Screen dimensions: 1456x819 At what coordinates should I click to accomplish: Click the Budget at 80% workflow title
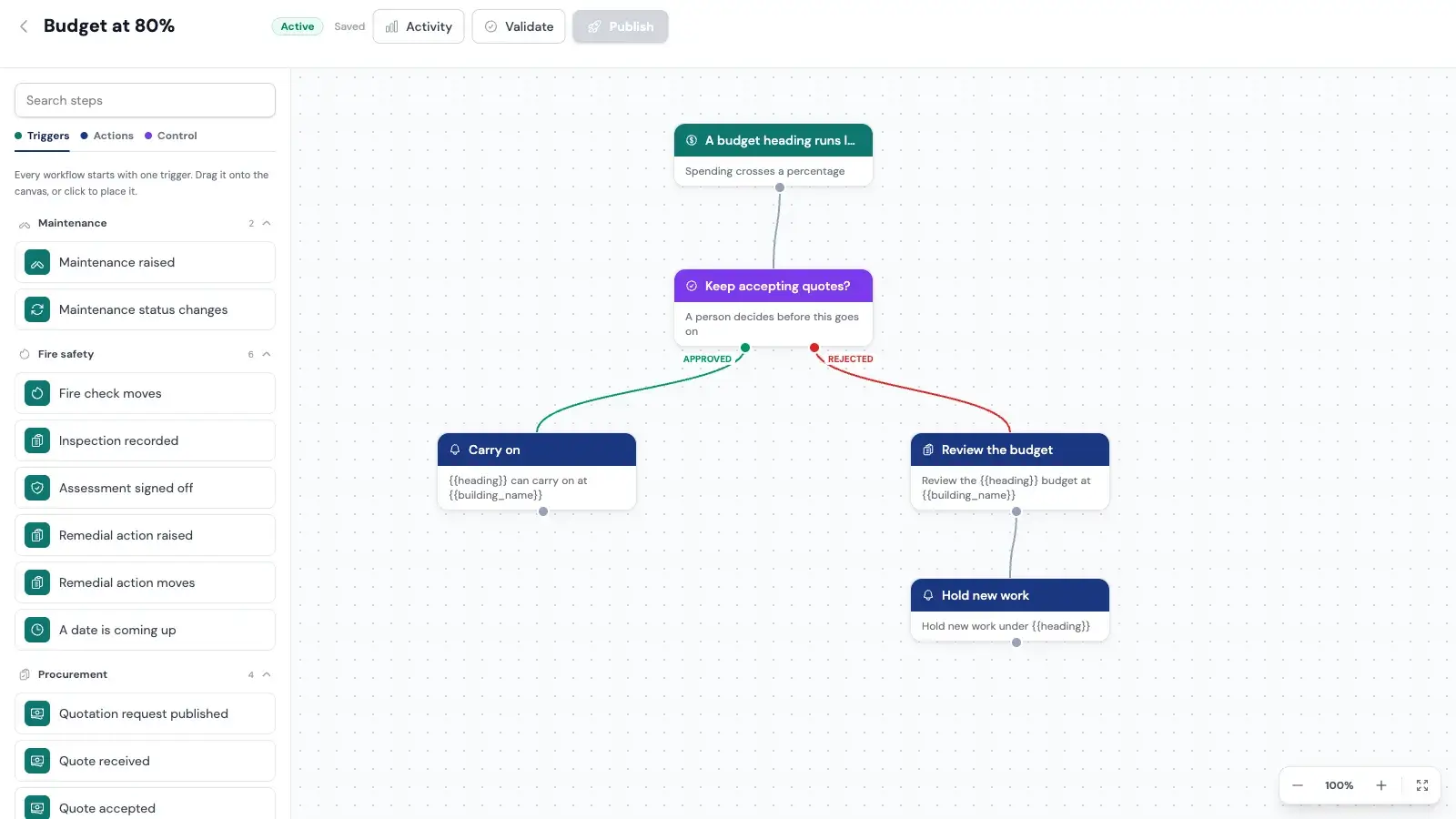point(109,26)
